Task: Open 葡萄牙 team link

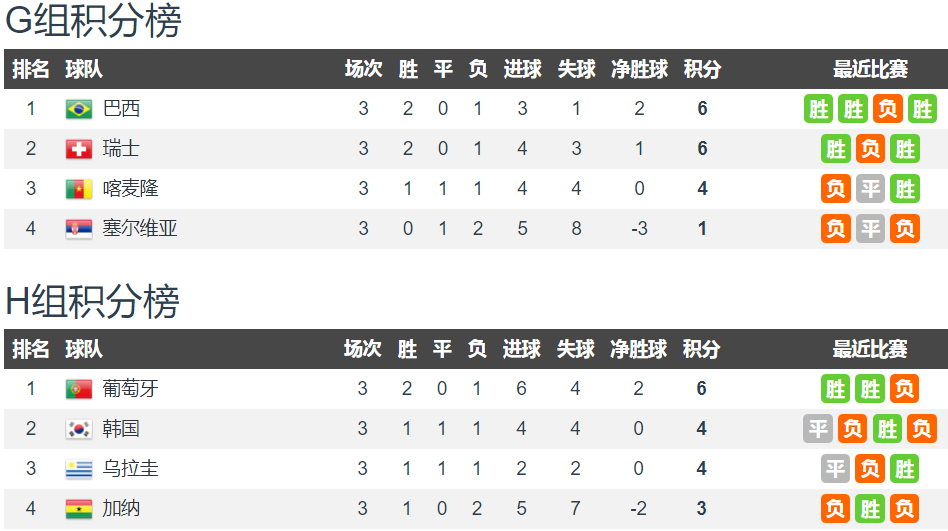Action: click(x=131, y=388)
